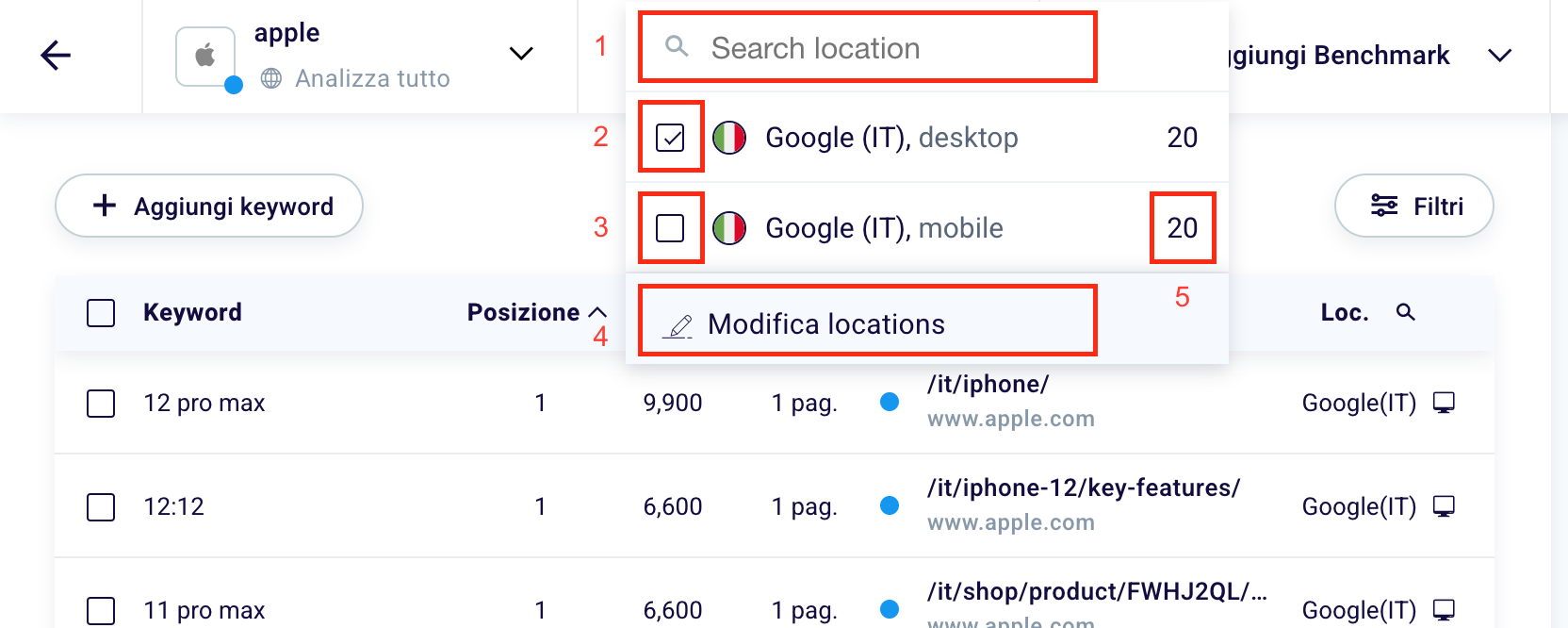Open the /it/iphone-12/key-features/ URL link
This screenshot has height=628, width=1568.
[1083, 488]
